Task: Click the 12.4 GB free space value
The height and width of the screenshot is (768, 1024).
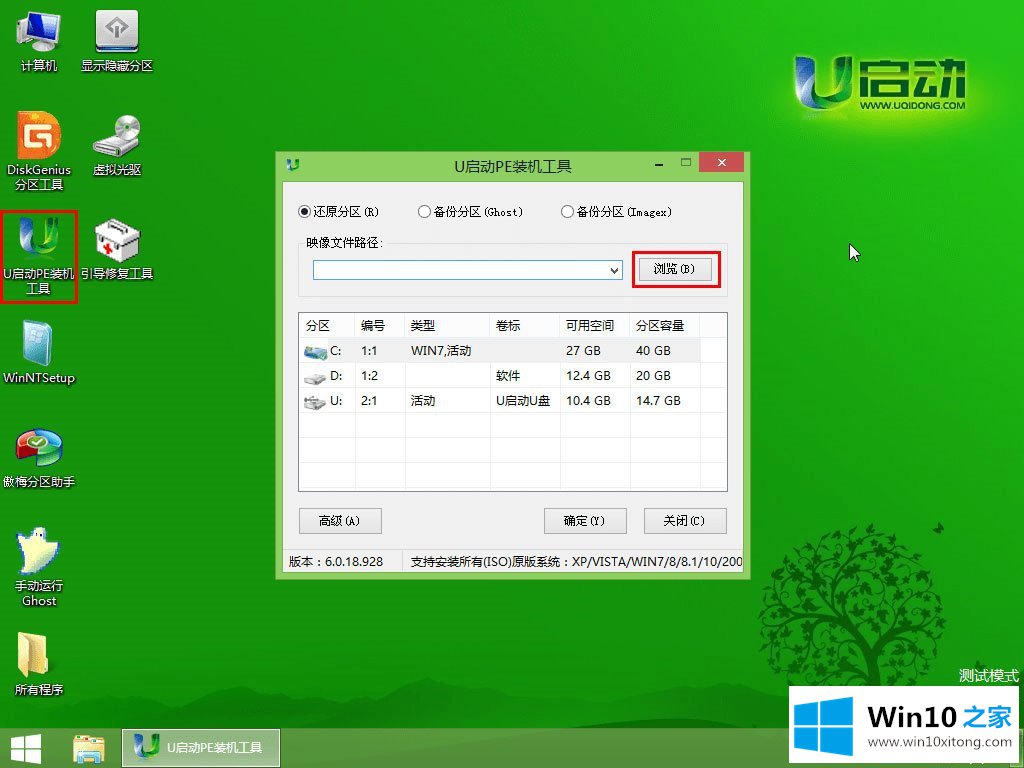Action: (x=588, y=376)
